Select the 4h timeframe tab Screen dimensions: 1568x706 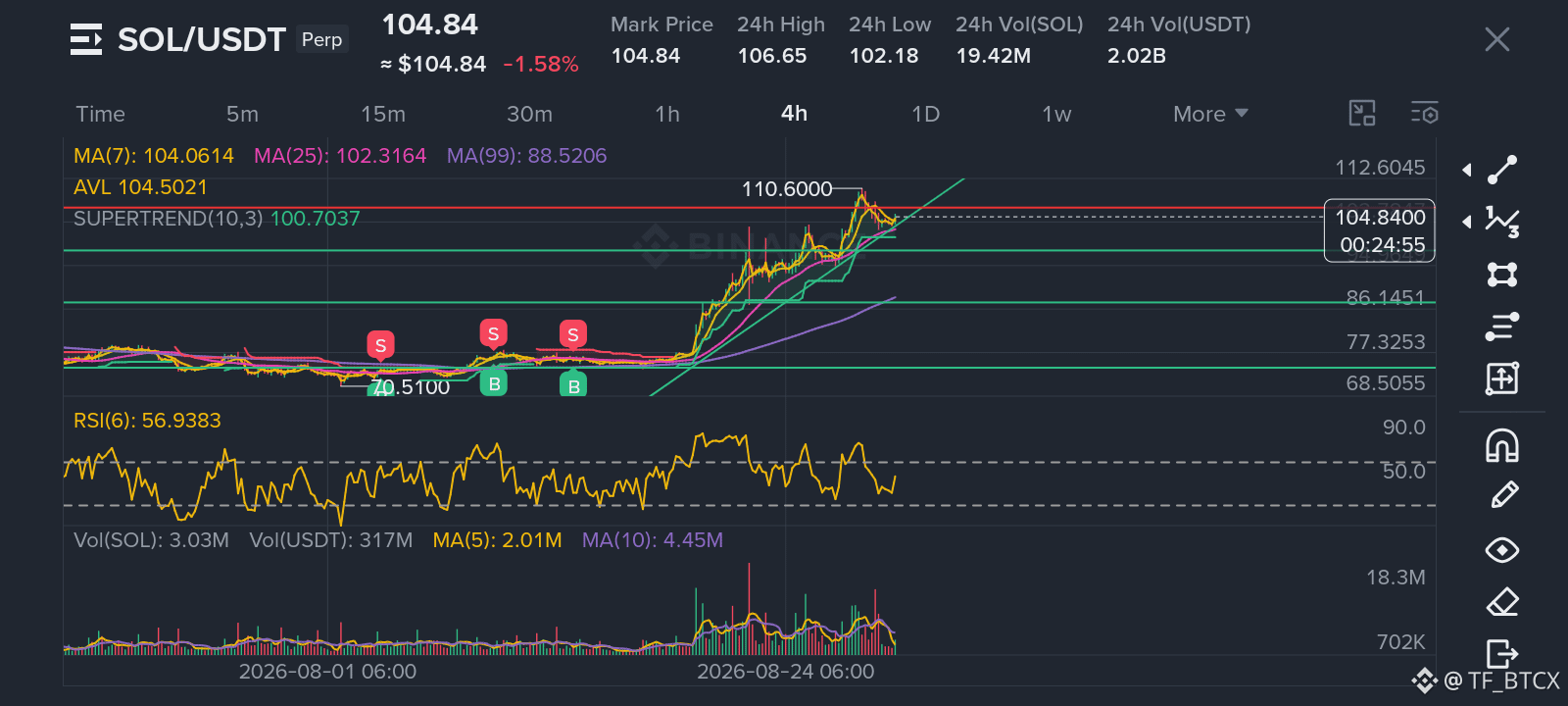coord(795,114)
